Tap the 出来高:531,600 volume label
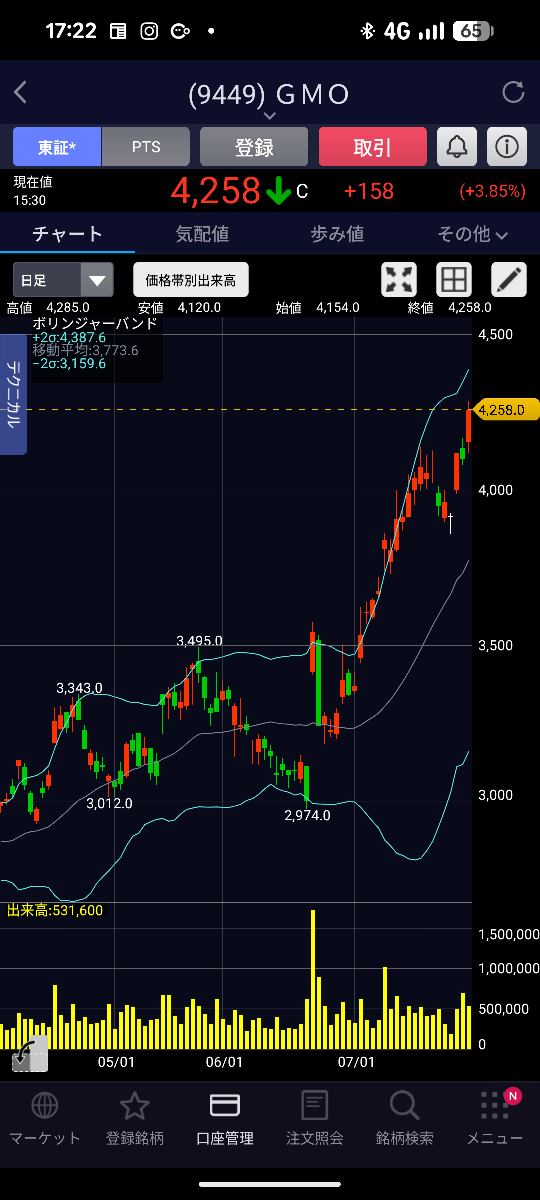Viewport: 540px width, 1200px height. [55, 910]
